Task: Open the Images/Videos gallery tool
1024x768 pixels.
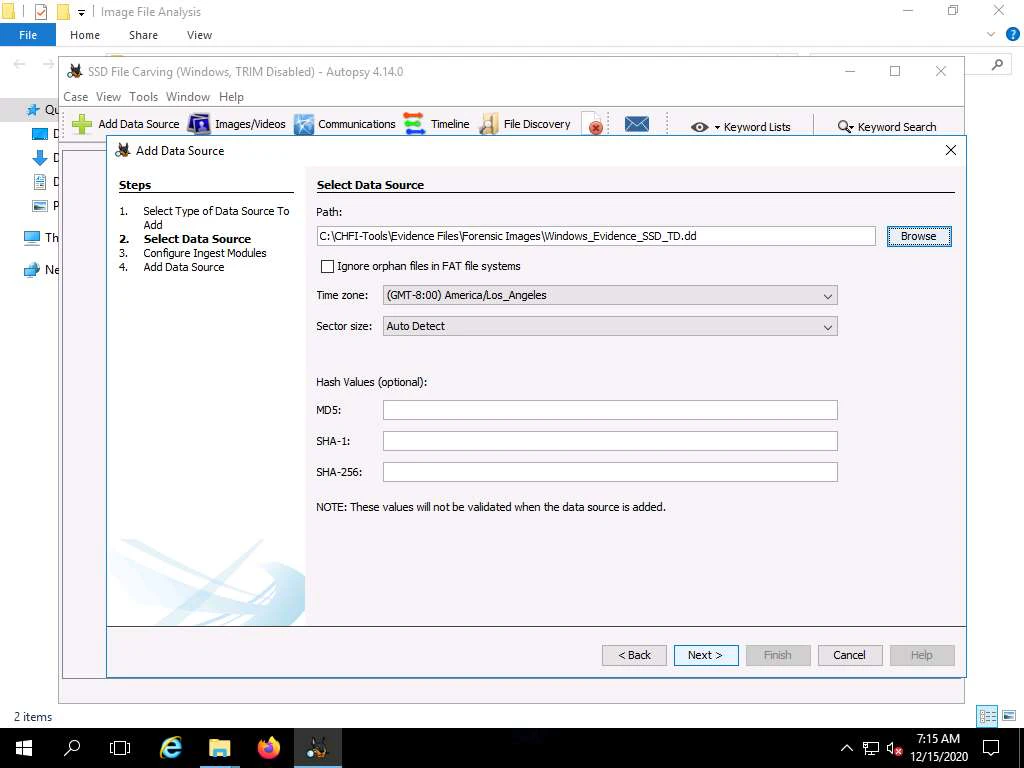Action: pyautogui.click(x=237, y=124)
